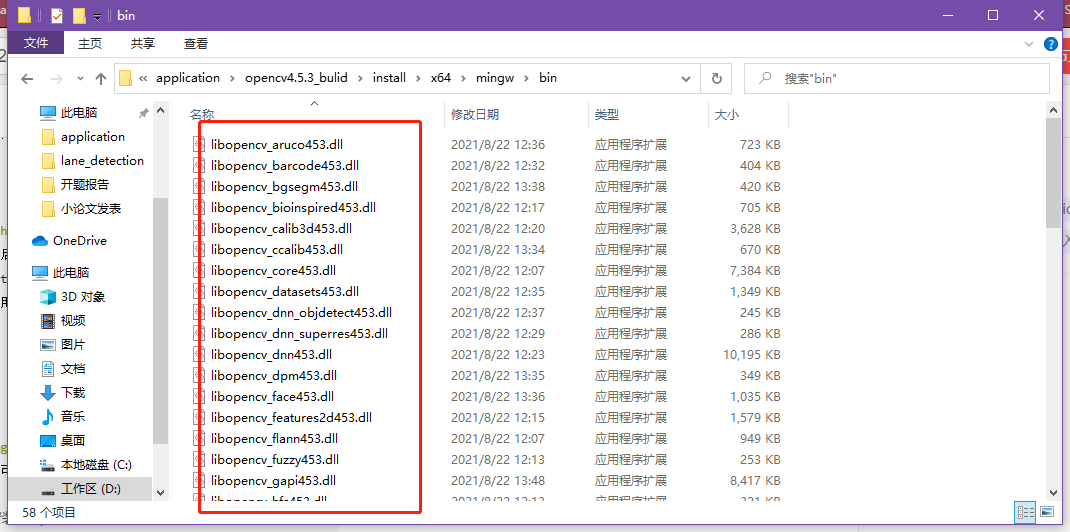
Task: Click the search box for bin
Action: pyautogui.click(x=896, y=78)
